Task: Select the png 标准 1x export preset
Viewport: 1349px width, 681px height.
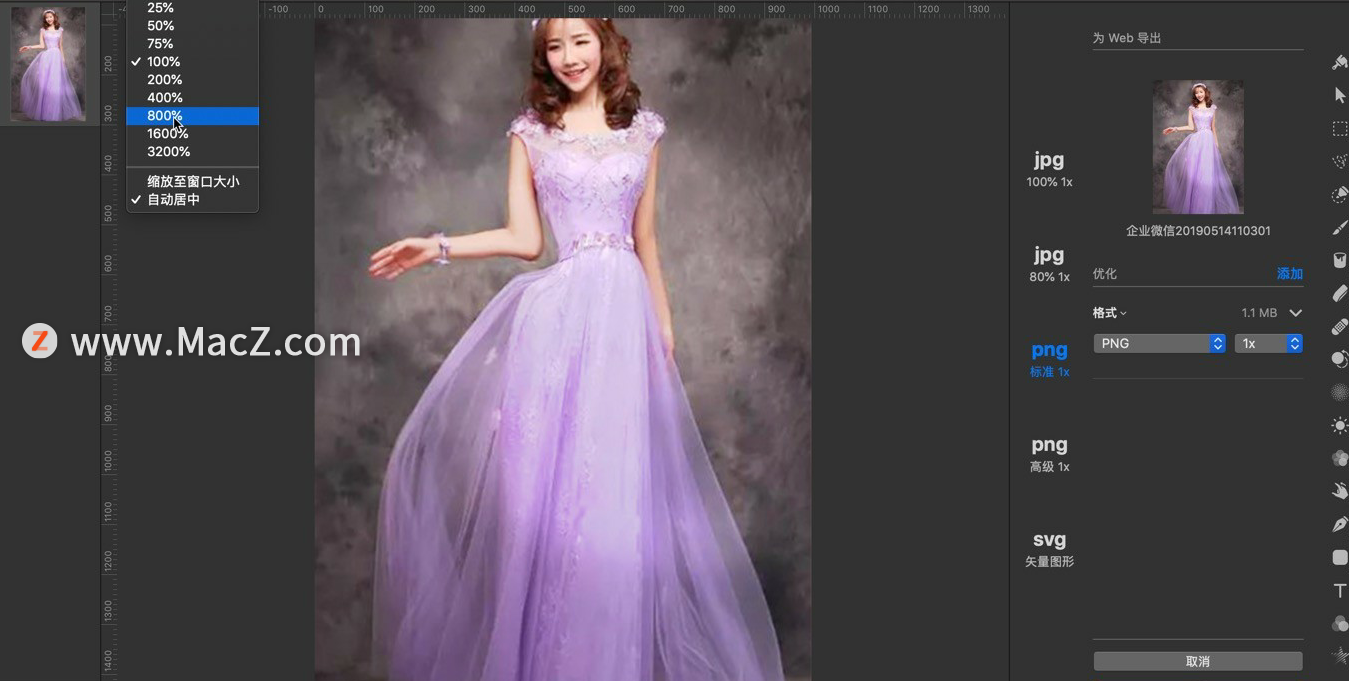Action: tap(1049, 358)
